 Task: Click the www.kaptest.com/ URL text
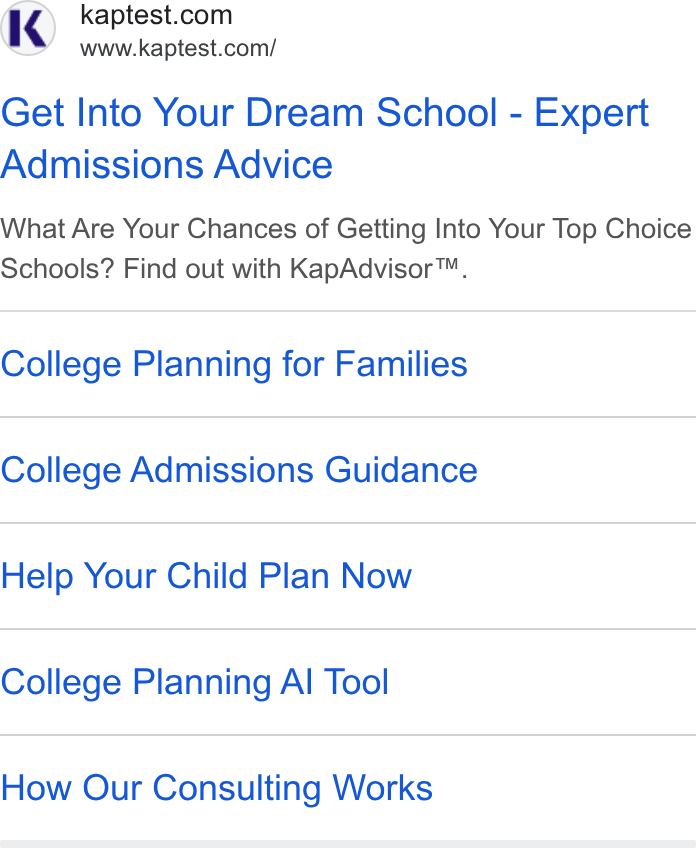click(x=178, y=48)
